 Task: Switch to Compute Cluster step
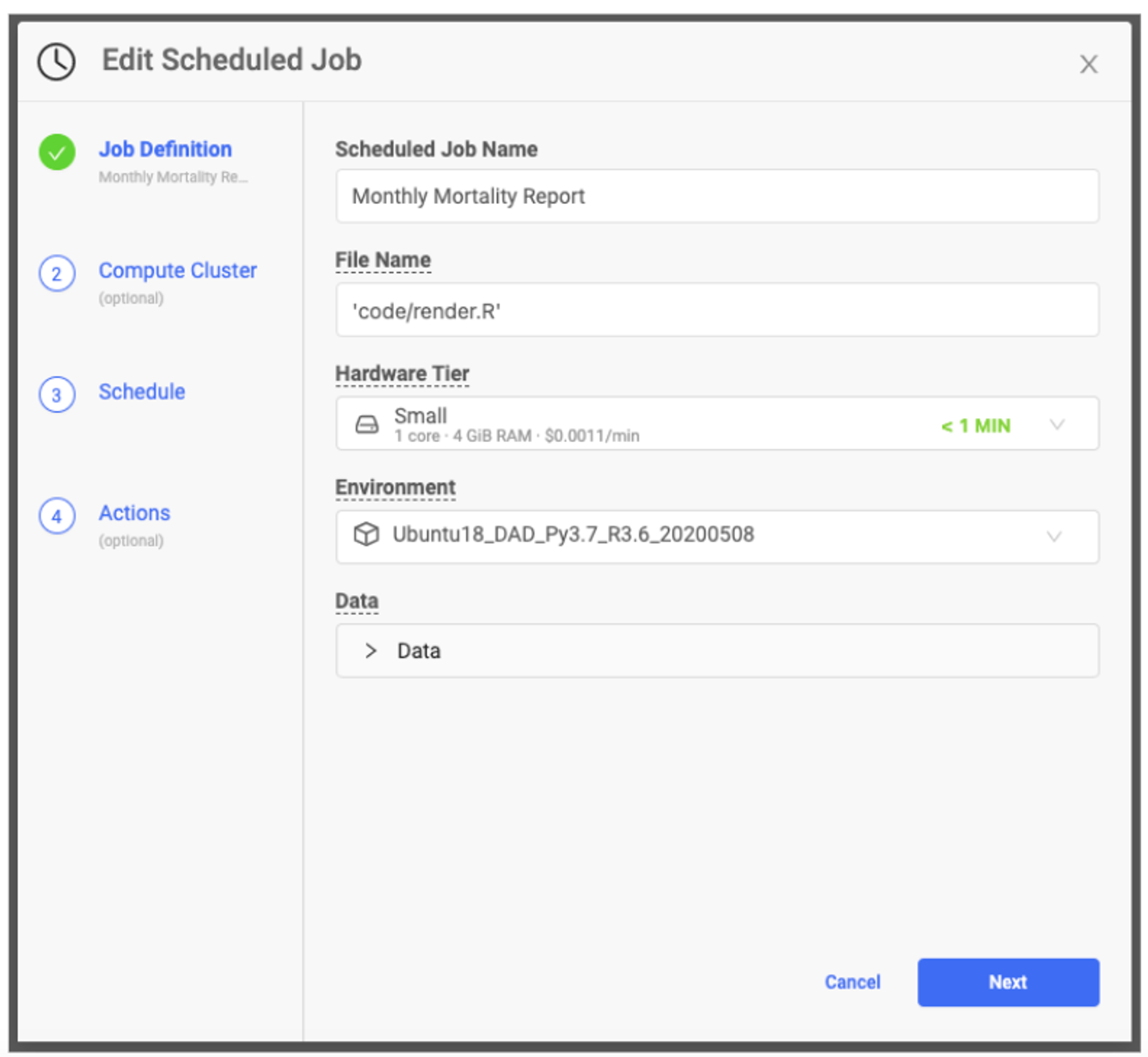click(x=178, y=270)
